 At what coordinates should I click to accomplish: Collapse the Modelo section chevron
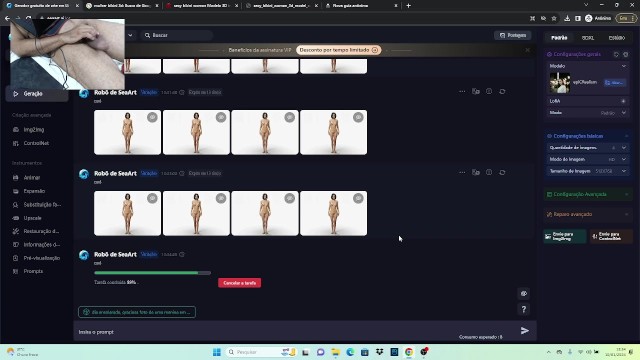tap(624, 66)
